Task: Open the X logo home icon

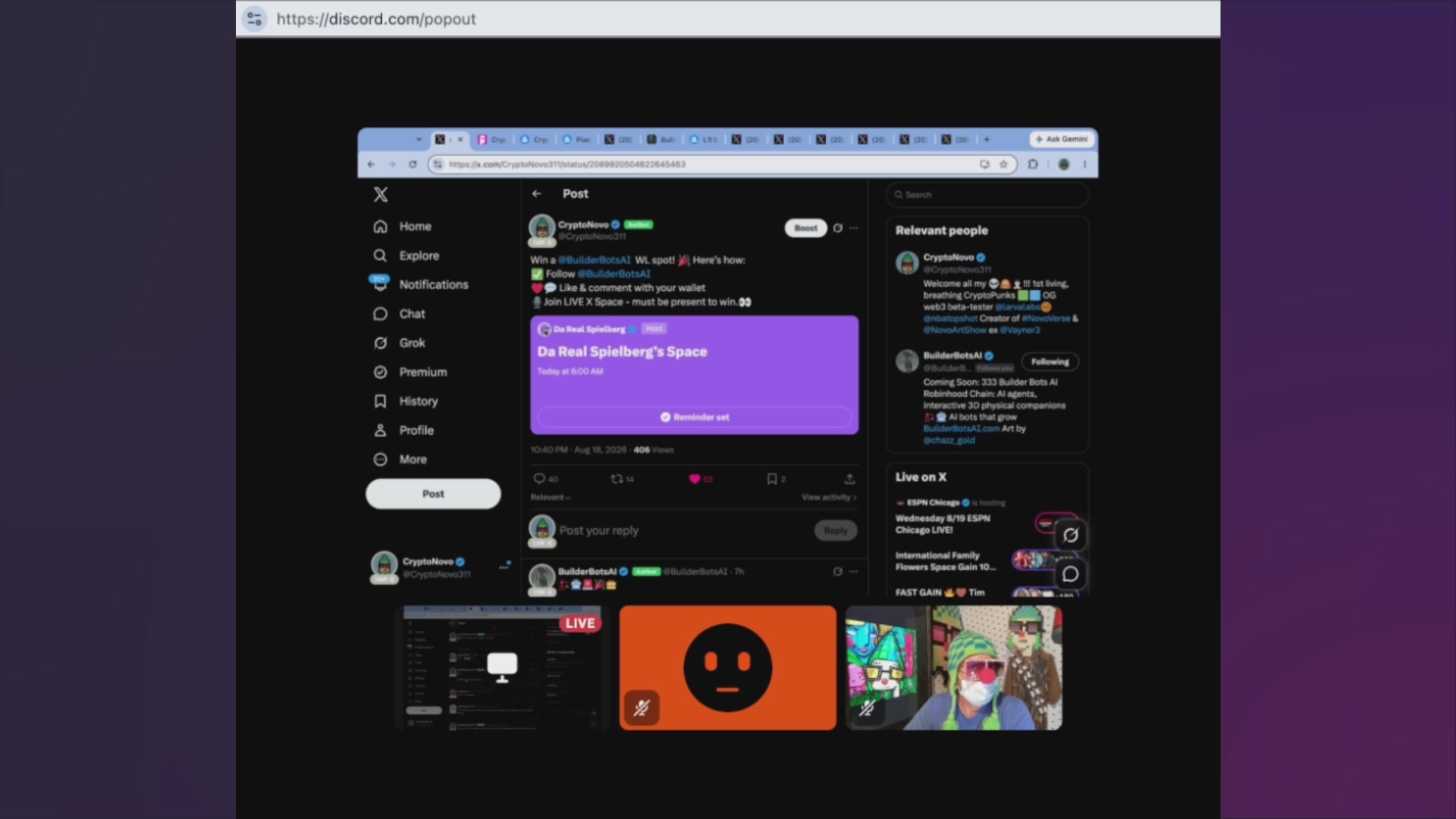Action: [x=381, y=195]
